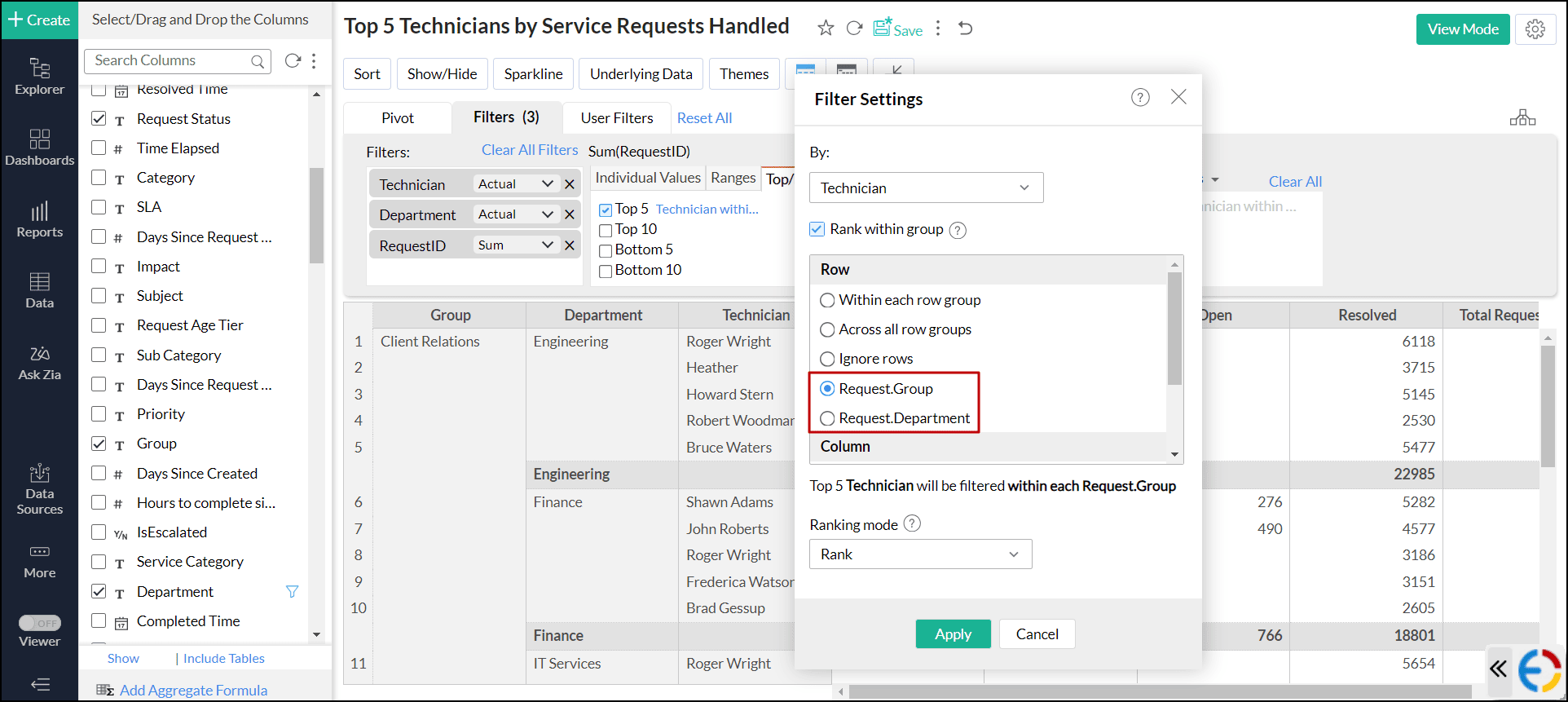Expand the By Technician dropdown
Viewport: 1568px width, 702px height.
[926, 188]
